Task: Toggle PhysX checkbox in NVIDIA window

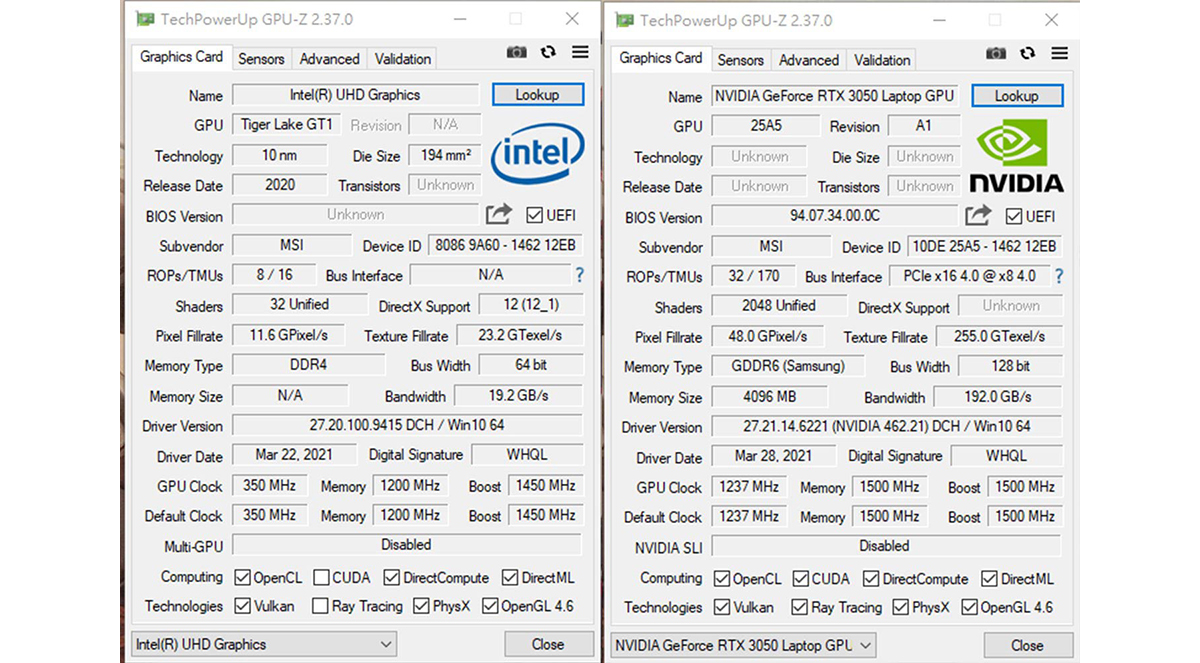Action: click(x=900, y=607)
